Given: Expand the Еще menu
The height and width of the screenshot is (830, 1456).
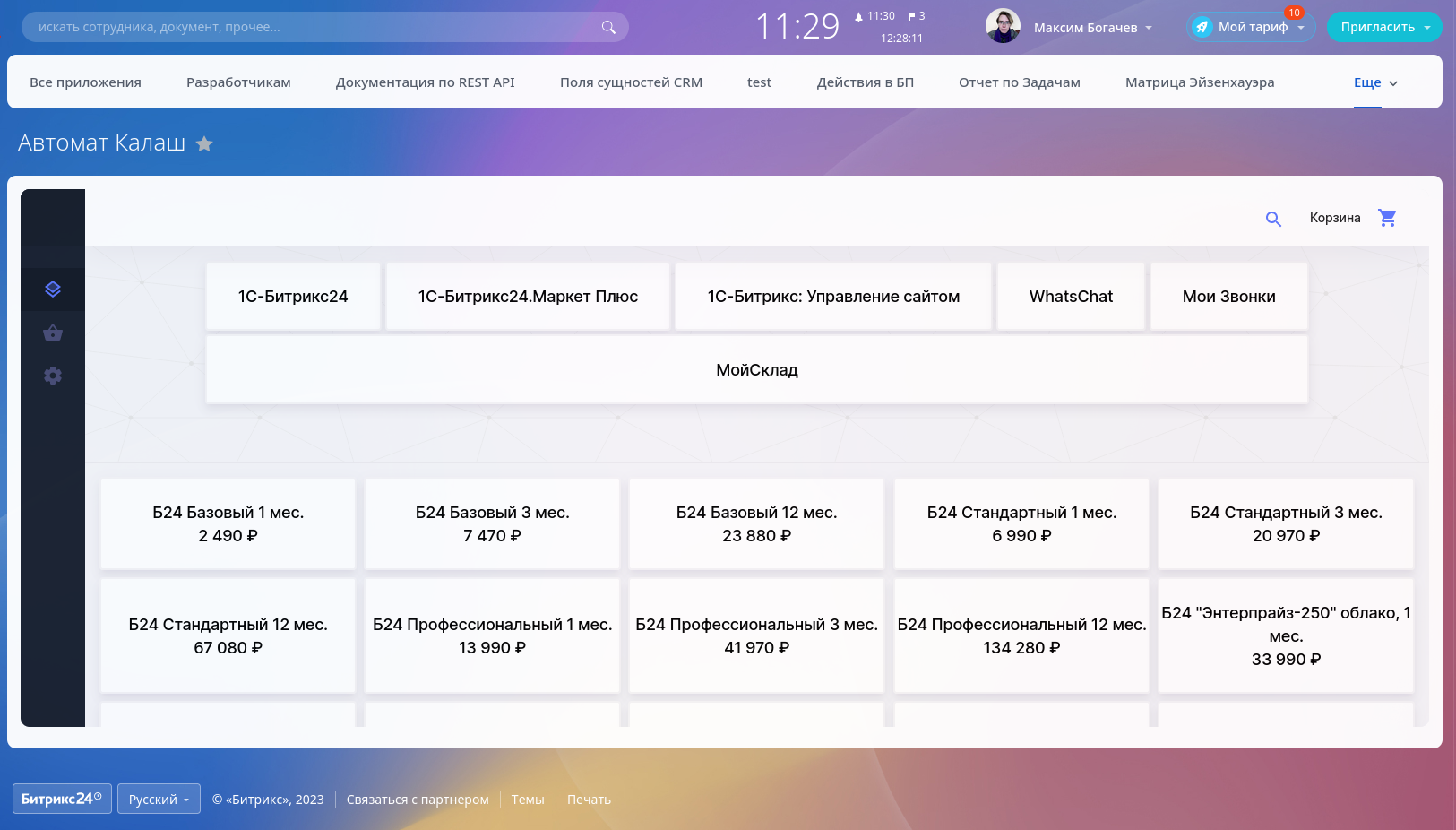Looking at the screenshot, I should coord(1375,82).
